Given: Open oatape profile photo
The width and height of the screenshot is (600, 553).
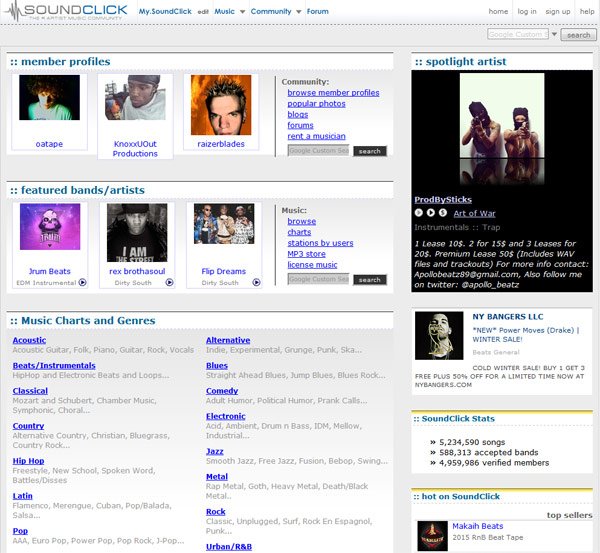Looking at the screenshot, I should (49, 97).
